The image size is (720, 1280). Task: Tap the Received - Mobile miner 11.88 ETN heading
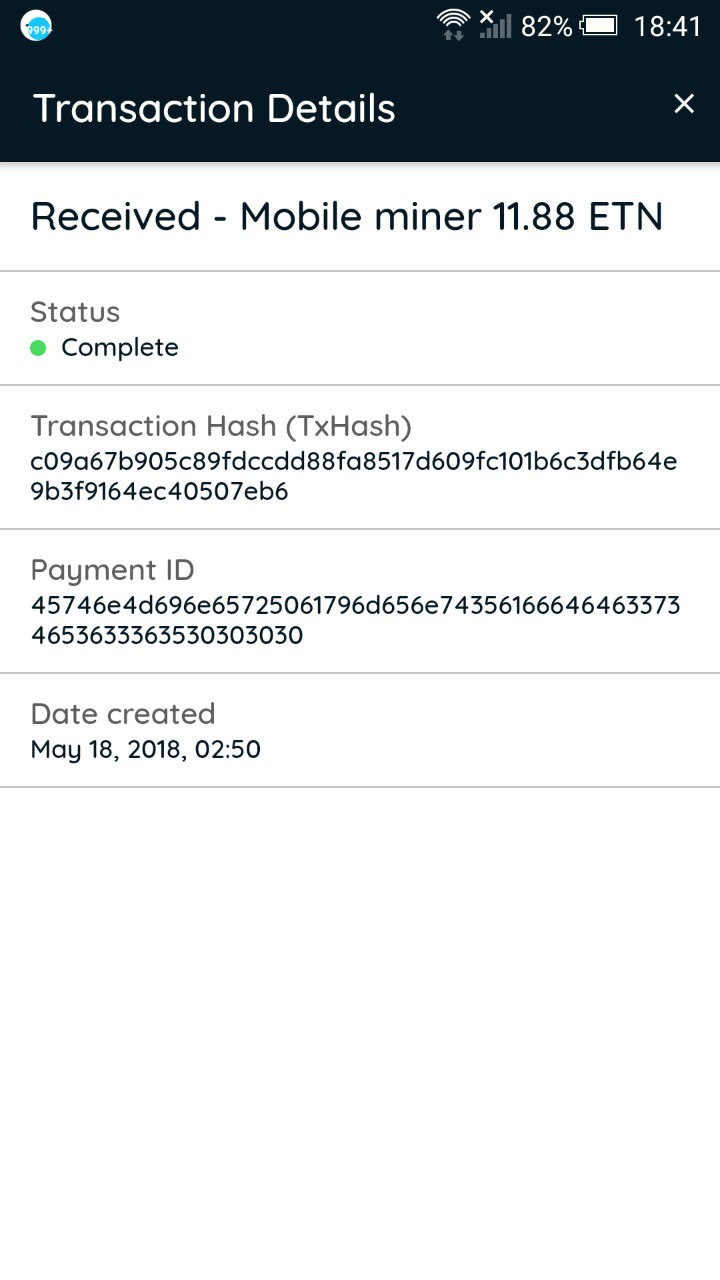click(x=347, y=216)
